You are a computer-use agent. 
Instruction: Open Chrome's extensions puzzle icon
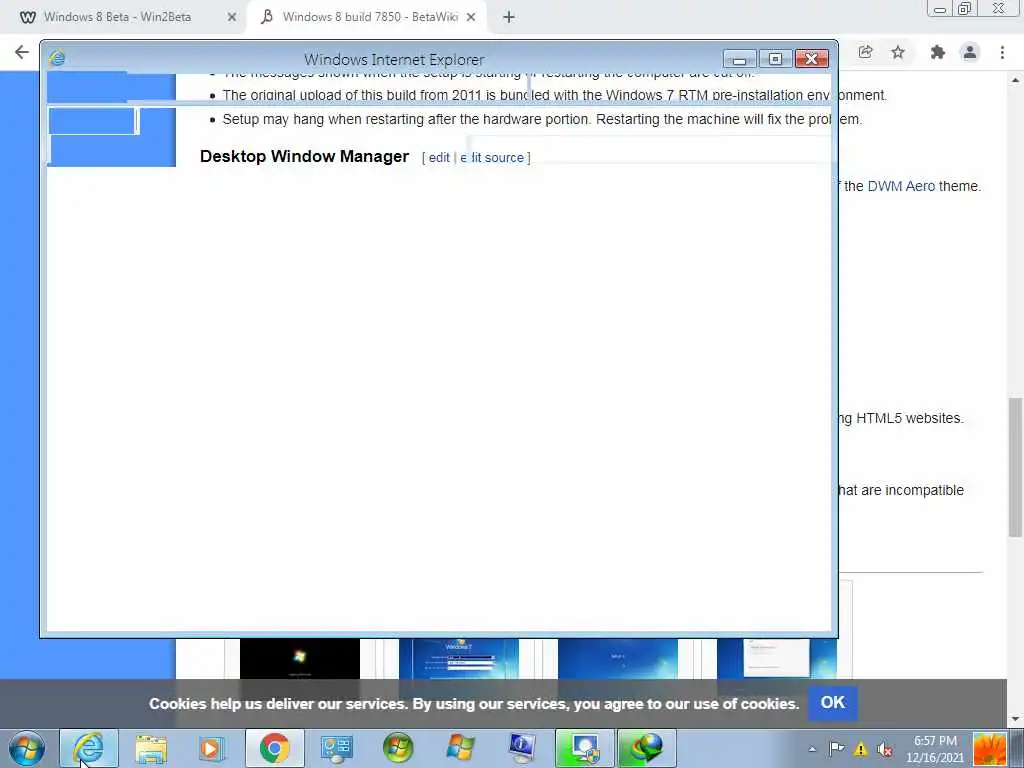[x=938, y=52]
